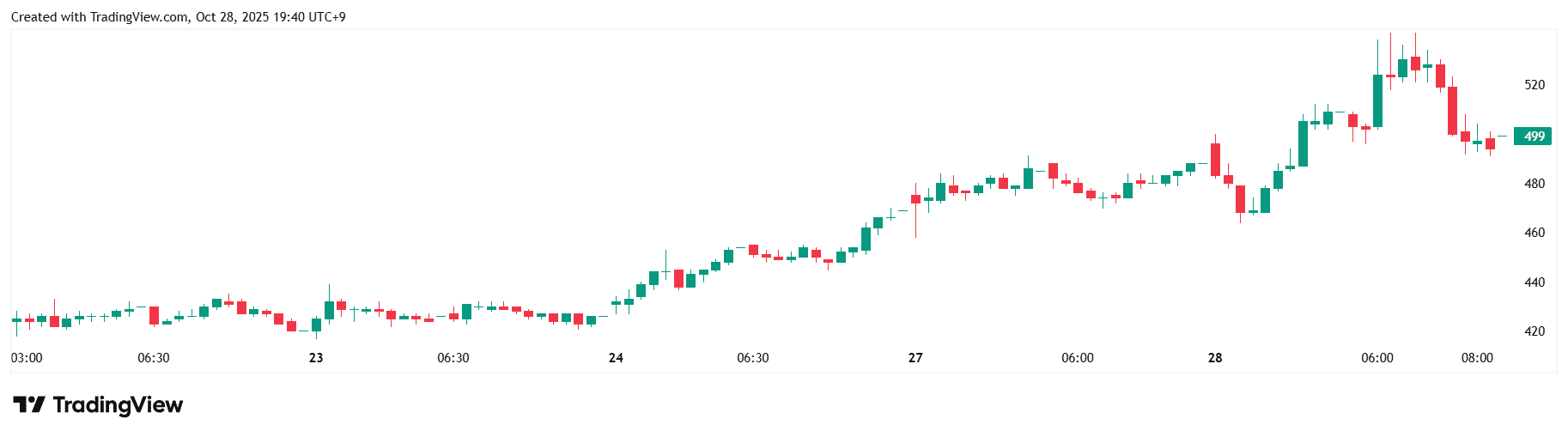Select the date marker 27 on time axis
Viewport: 1568px width, 437px height.
[915, 358]
